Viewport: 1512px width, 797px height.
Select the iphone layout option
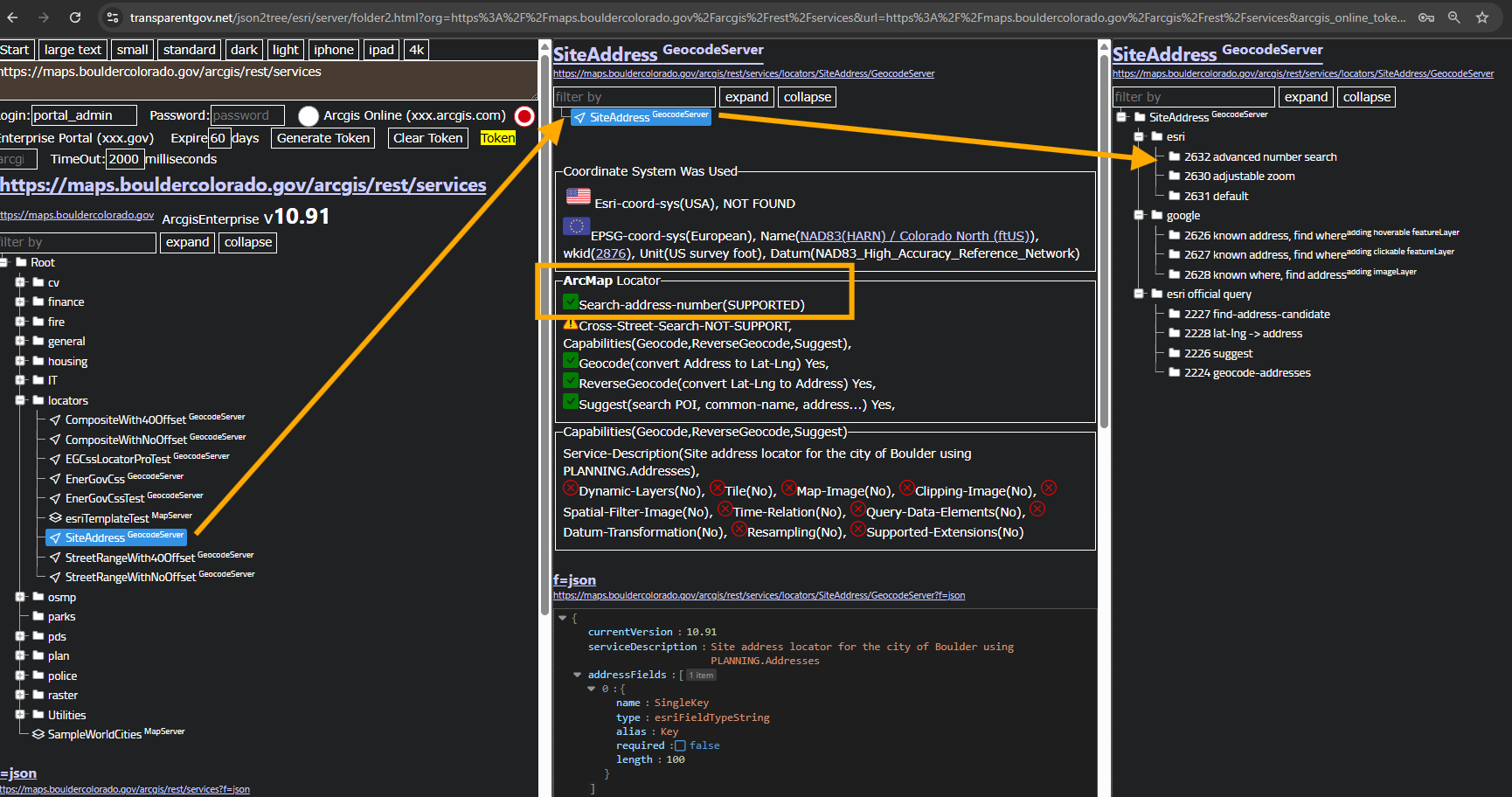[x=334, y=50]
